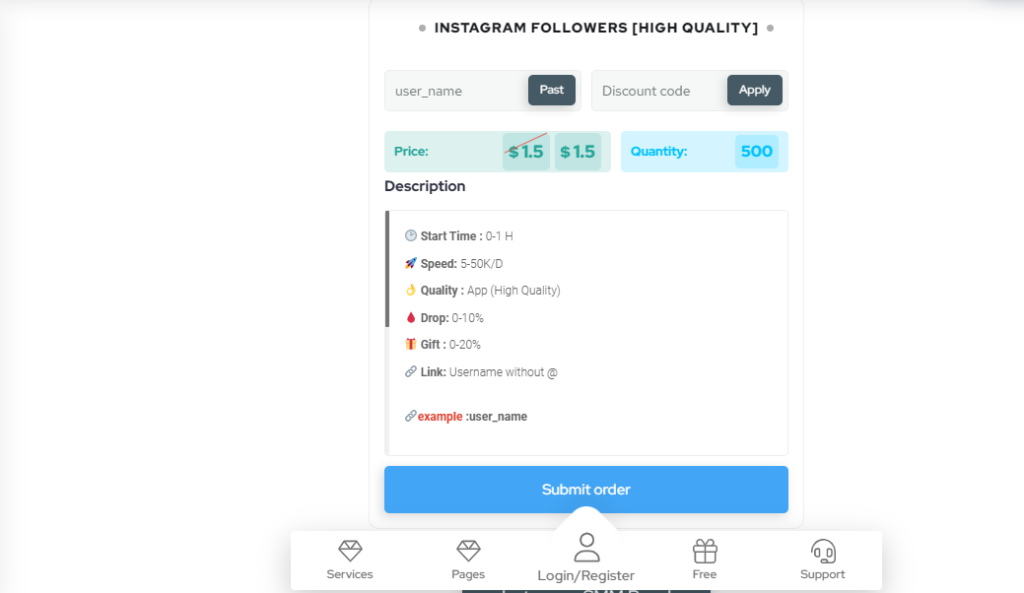Click the gift emoji beside Gift

pyautogui.click(x=410, y=344)
